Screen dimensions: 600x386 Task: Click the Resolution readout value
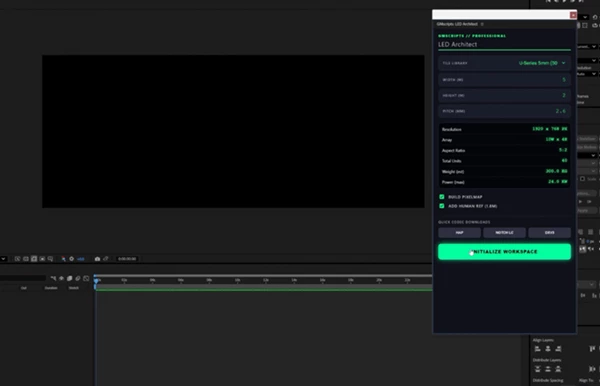[x=549, y=129]
